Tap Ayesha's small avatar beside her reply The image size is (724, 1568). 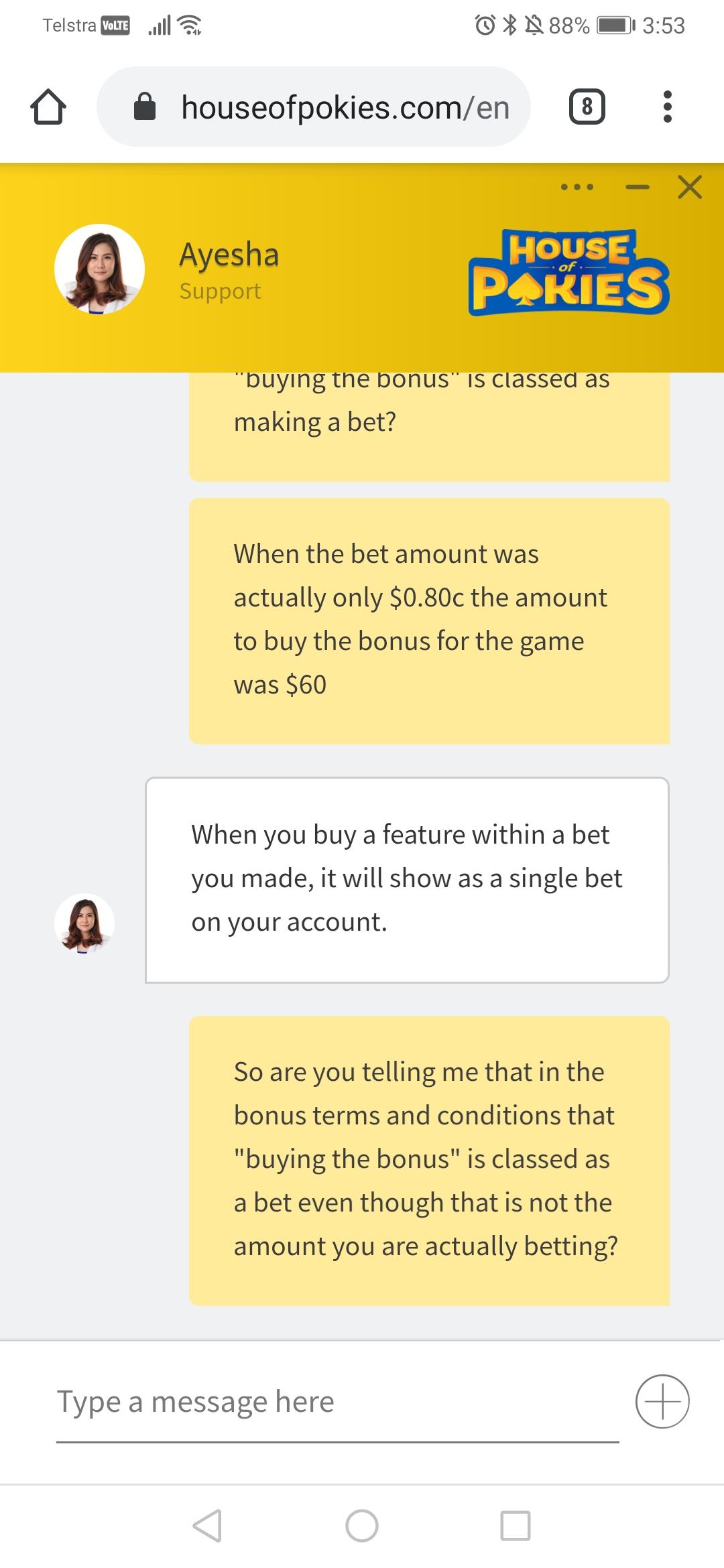point(84,923)
